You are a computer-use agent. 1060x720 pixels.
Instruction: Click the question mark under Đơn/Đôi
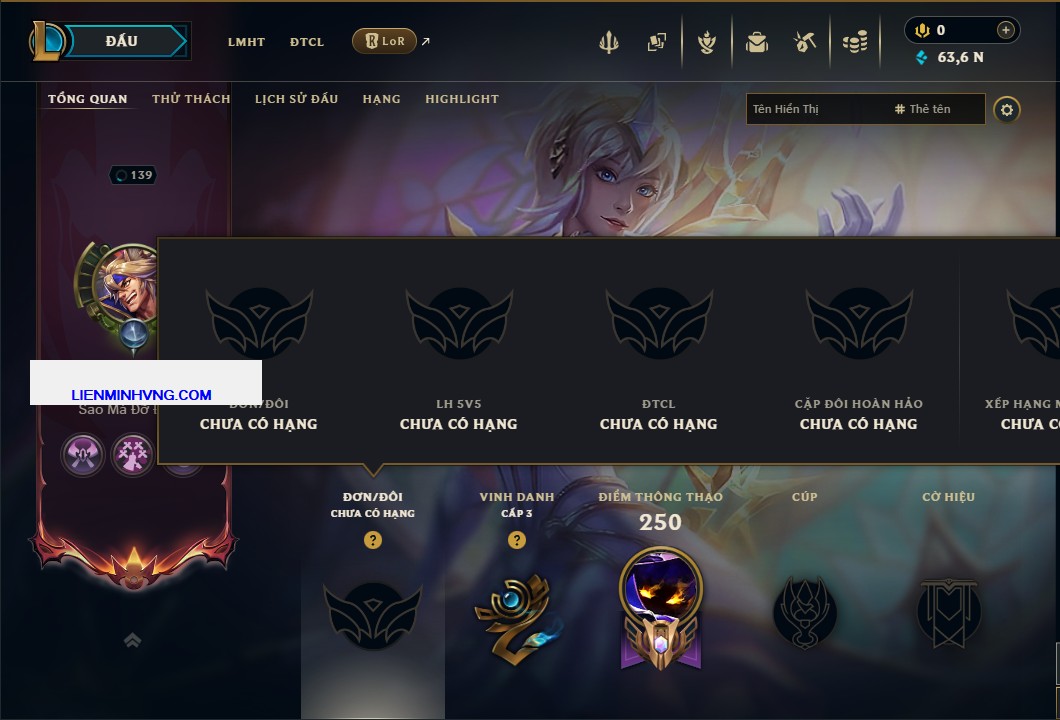click(x=372, y=539)
